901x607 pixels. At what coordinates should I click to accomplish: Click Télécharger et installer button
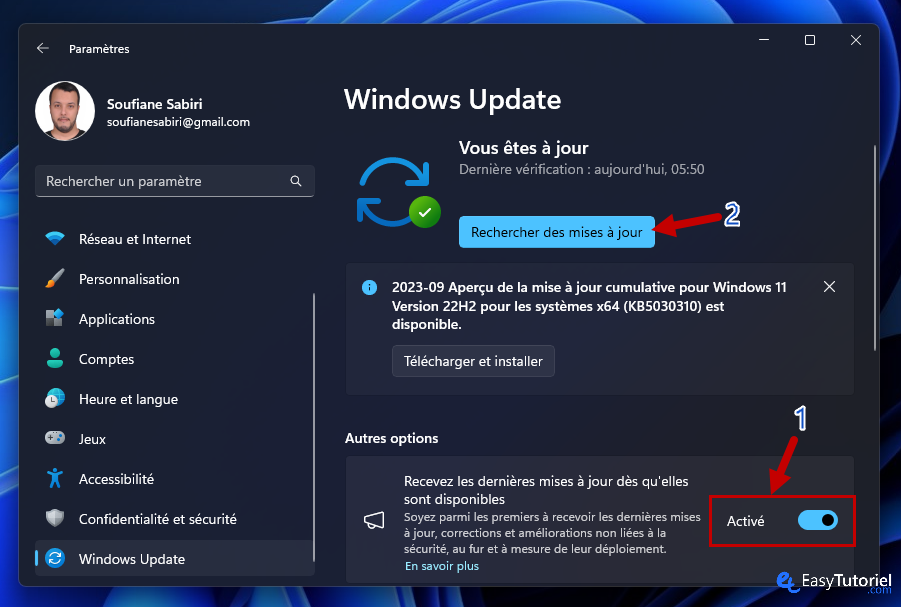(x=473, y=361)
